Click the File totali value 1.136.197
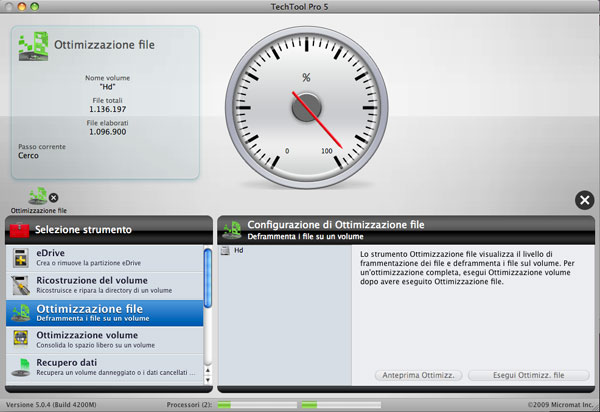The height and width of the screenshot is (412, 600). [x=108, y=109]
